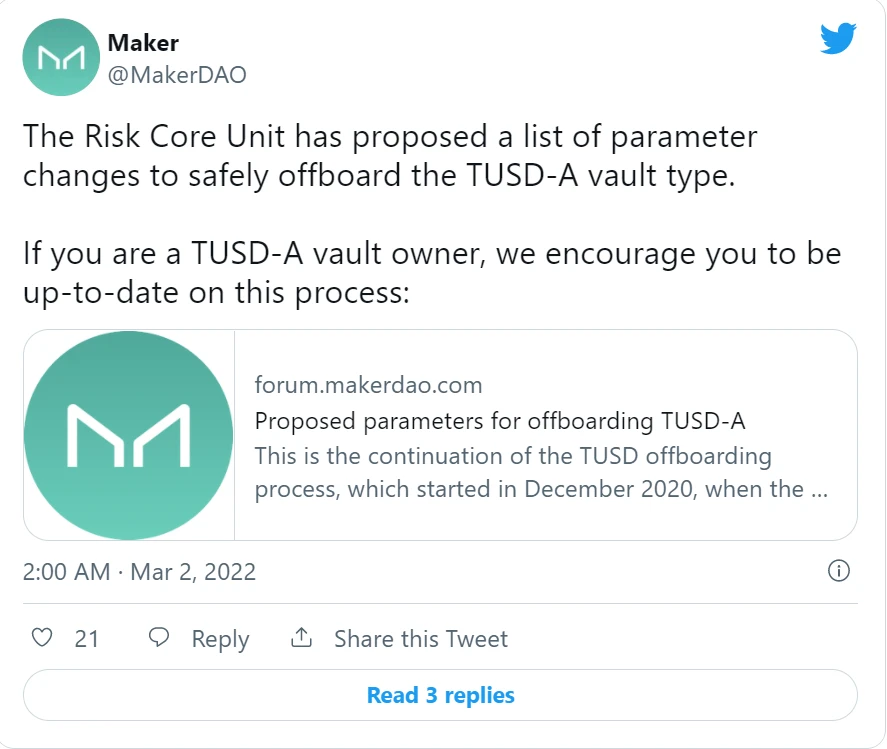
Task: Open the 2:00 AM · Mar 2, 2022 timestamp
Action: click(x=139, y=572)
